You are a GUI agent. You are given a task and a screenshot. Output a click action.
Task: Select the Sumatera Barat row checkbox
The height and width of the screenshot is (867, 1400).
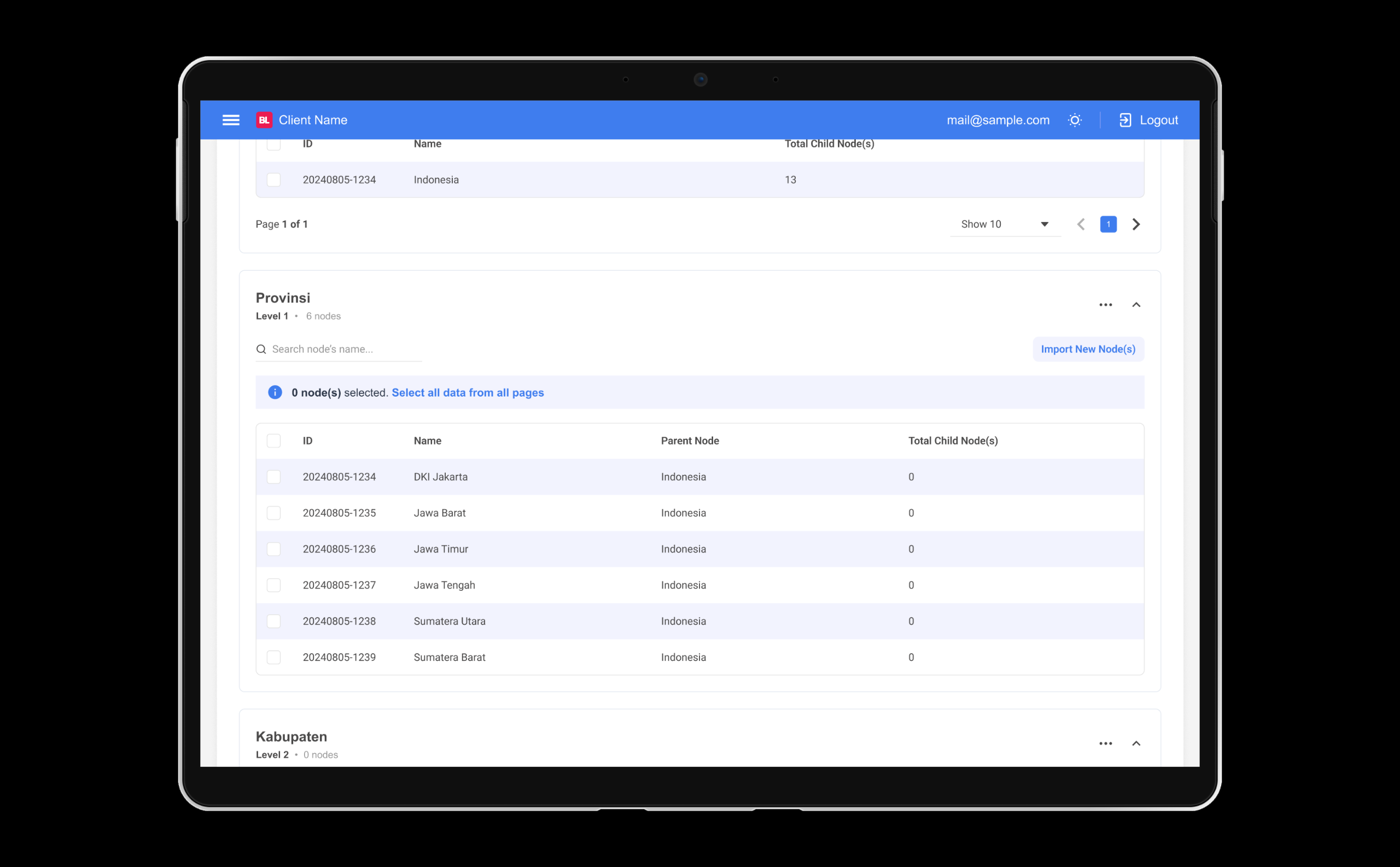(x=274, y=657)
